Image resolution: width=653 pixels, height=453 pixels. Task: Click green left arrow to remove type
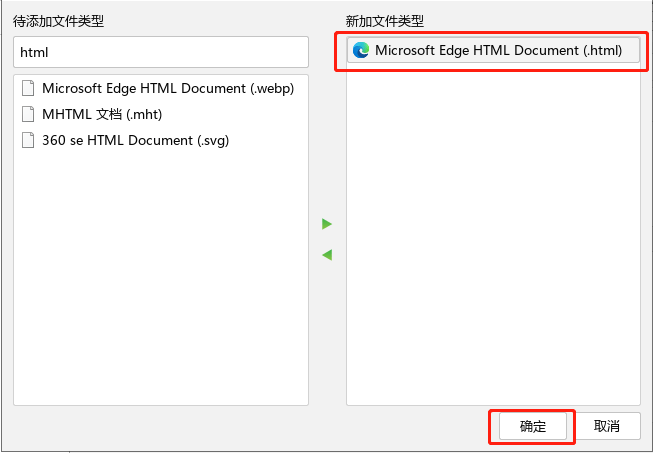pos(327,255)
